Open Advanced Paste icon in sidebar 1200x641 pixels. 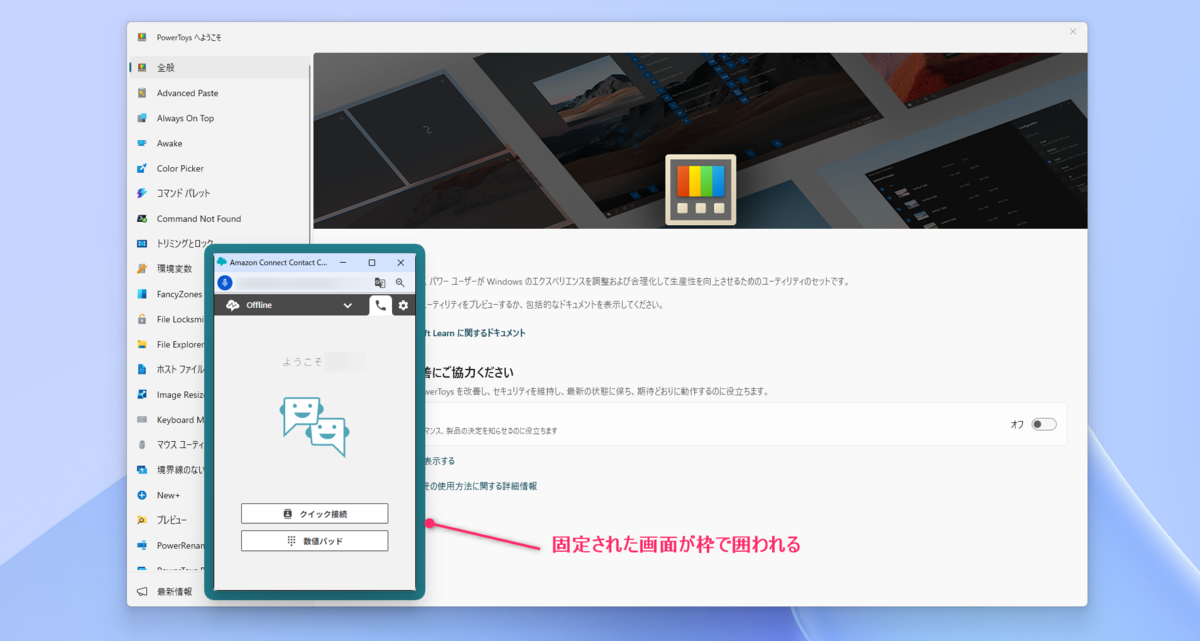tap(142, 93)
